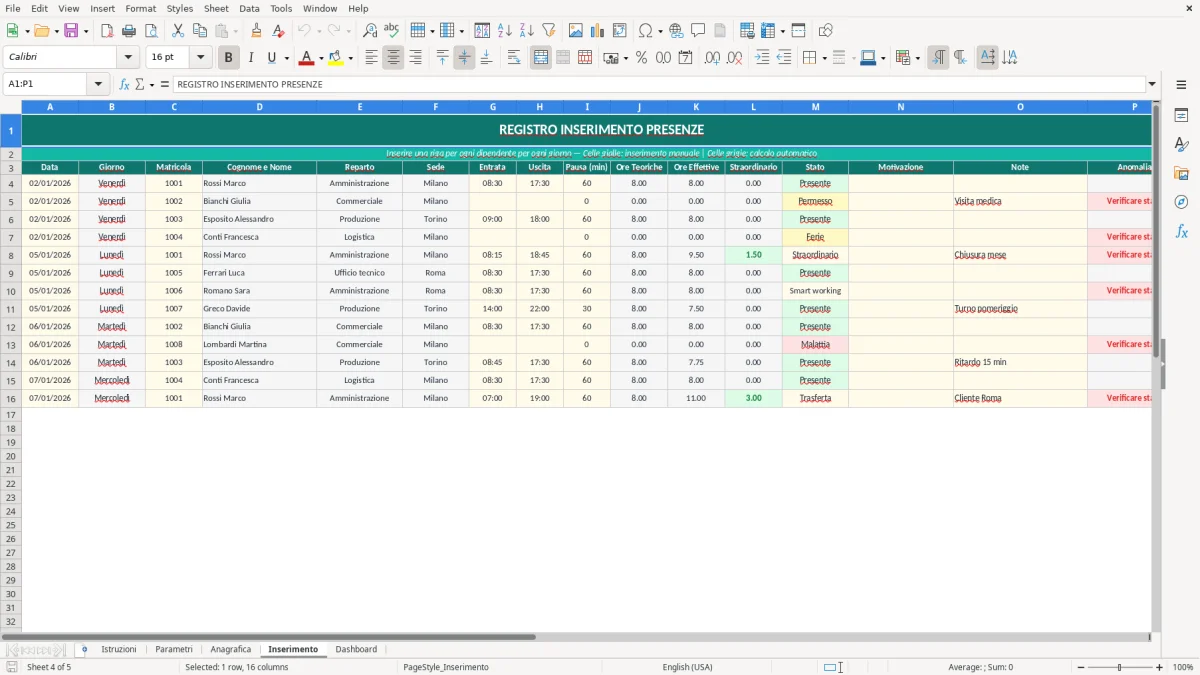Viewport: 1200px width, 675px height.
Task: Open the Function Wizard fx icon
Action: point(124,84)
